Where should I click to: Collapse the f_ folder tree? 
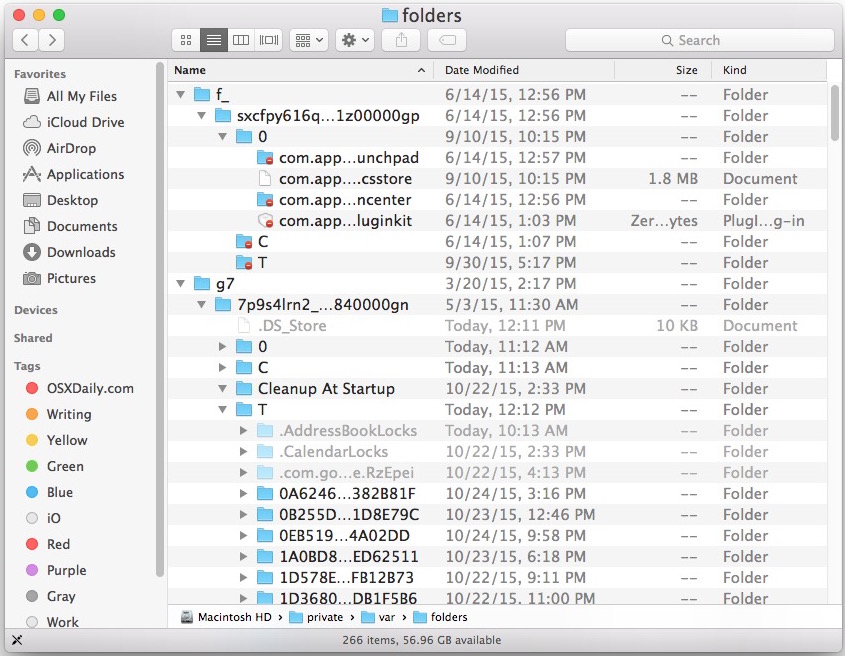point(180,94)
